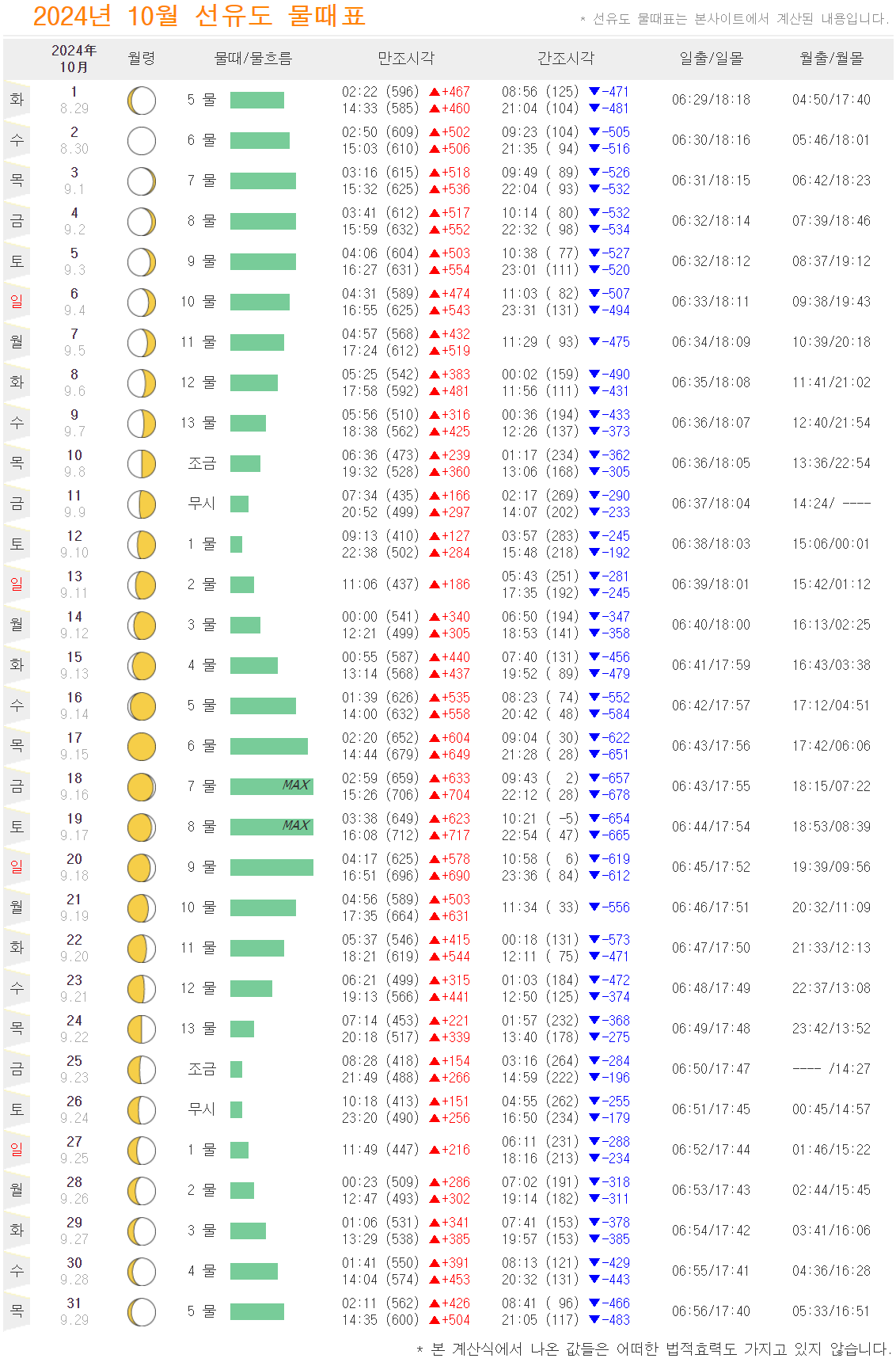Click the high tide time 11:49 (447)
The image size is (896, 1362).
click(x=381, y=1150)
